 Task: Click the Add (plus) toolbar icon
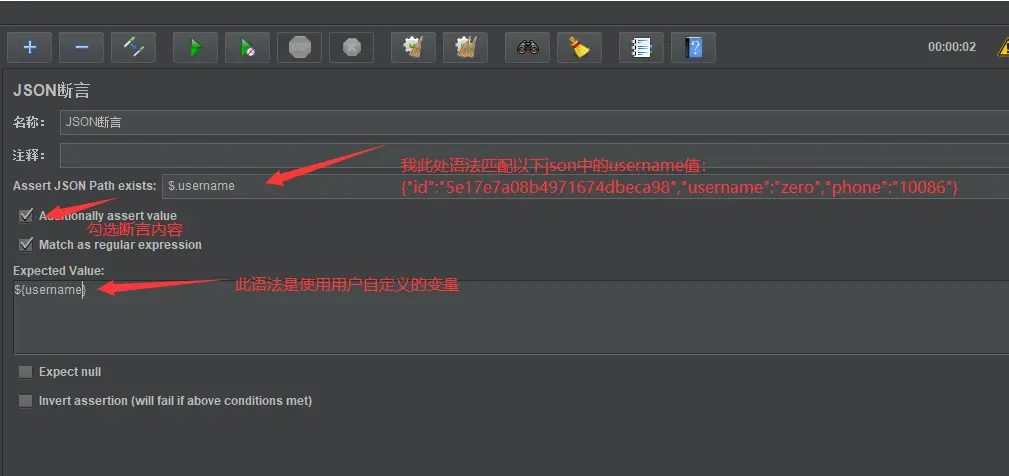coord(30,48)
